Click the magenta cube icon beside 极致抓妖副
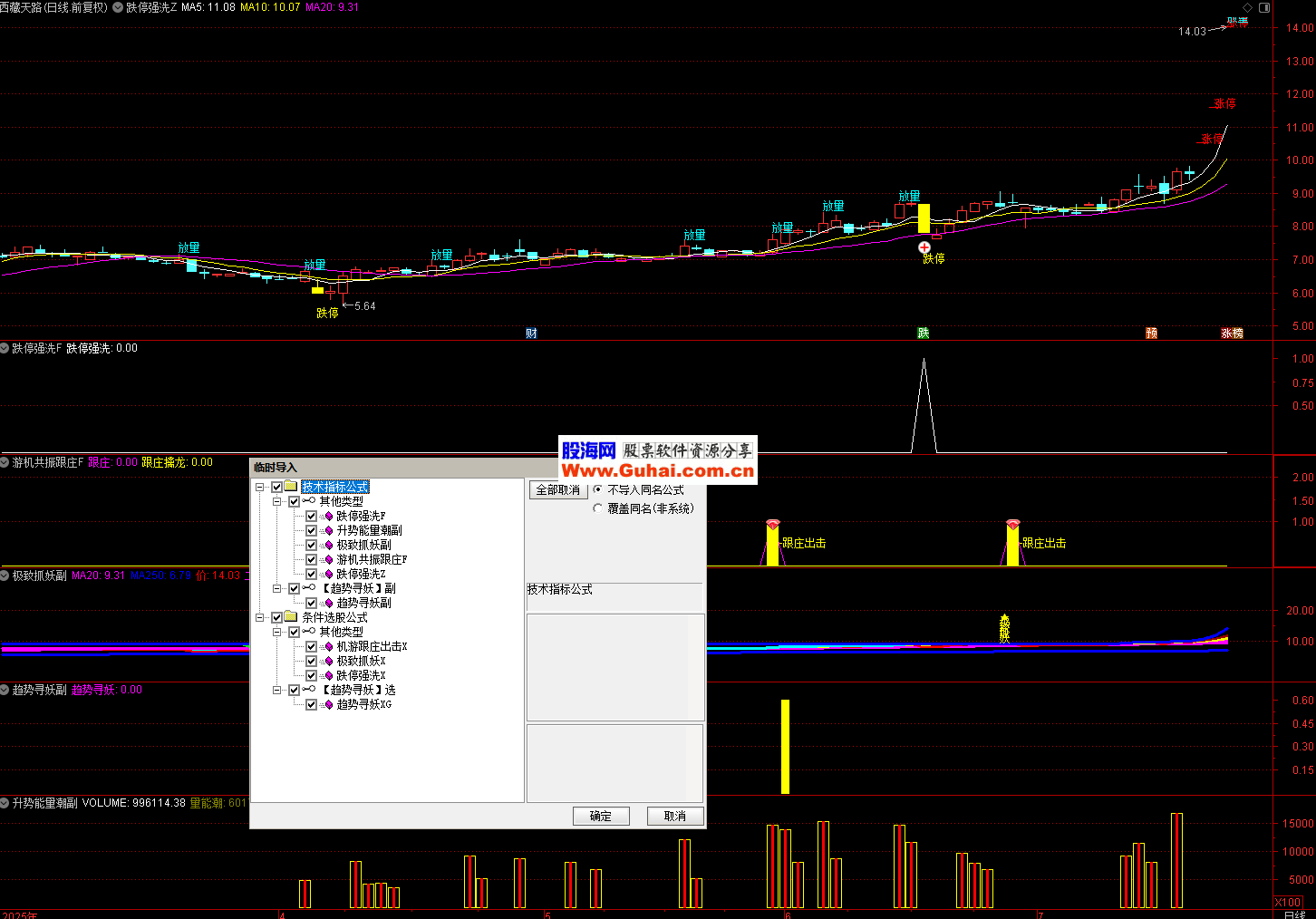This screenshot has height=919, width=1316. click(x=328, y=545)
